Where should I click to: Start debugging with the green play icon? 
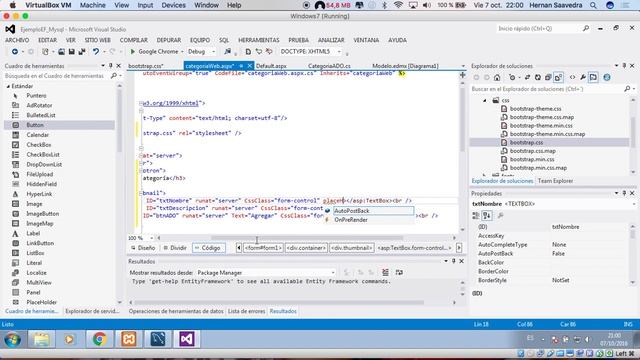[132, 52]
